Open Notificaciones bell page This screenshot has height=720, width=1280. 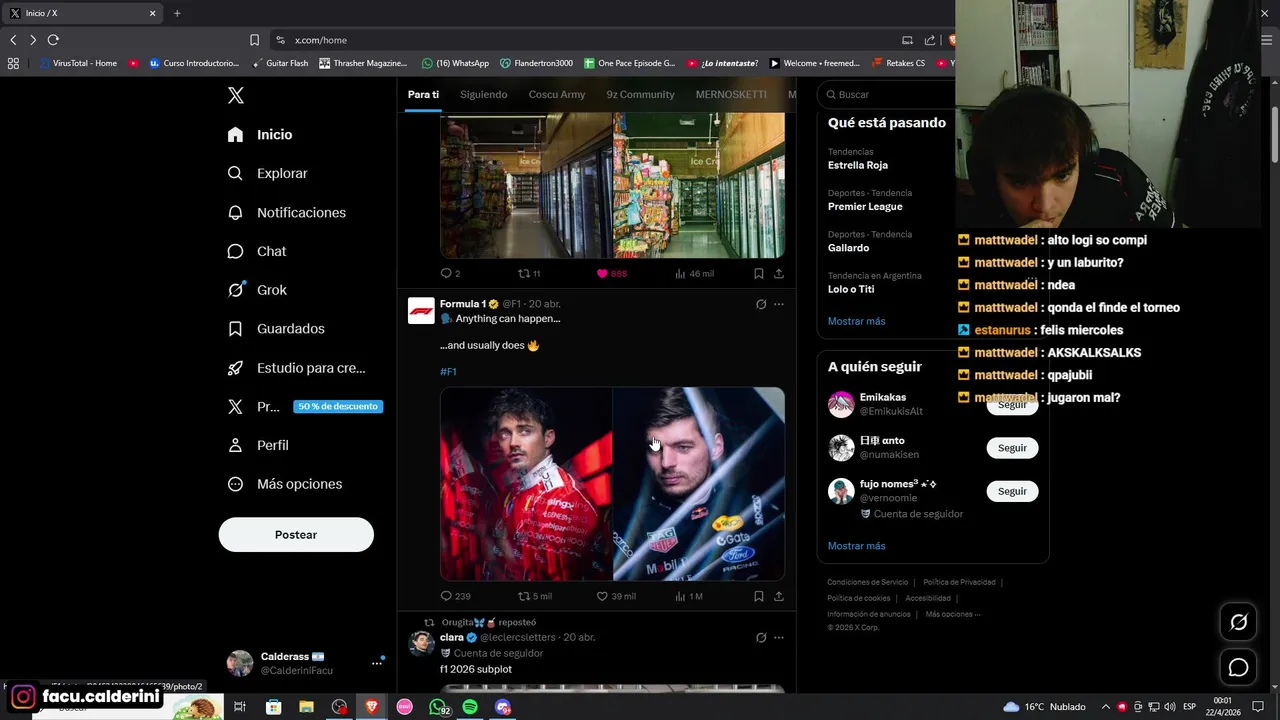pos(286,212)
